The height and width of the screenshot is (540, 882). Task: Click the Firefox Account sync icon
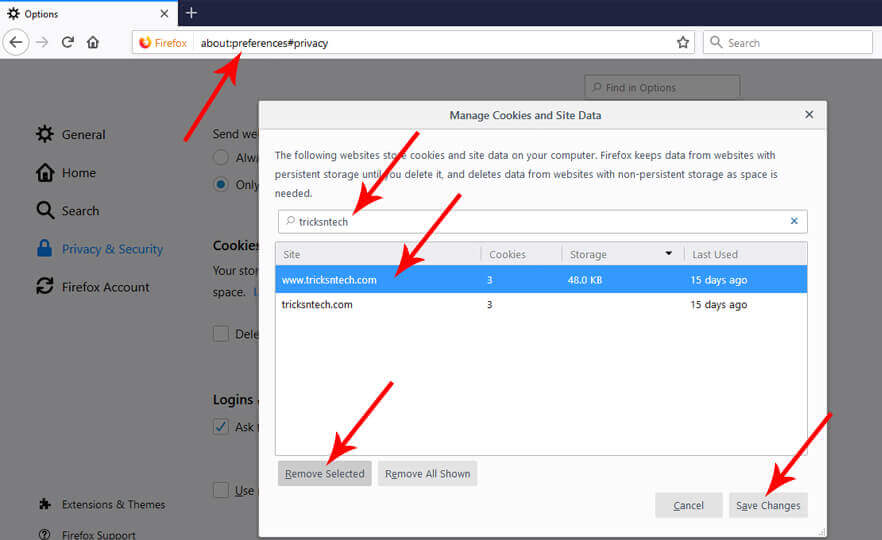coord(45,286)
